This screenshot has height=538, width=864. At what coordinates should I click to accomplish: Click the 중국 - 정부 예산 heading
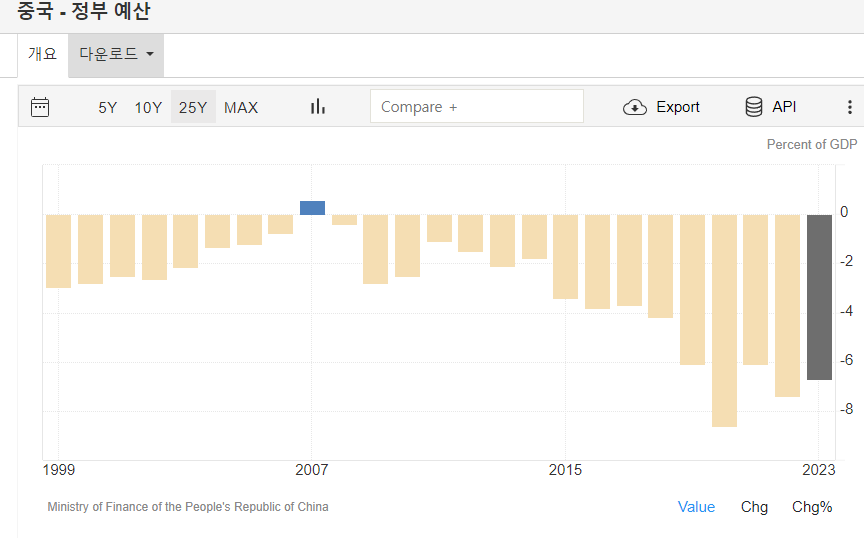[x=83, y=11]
